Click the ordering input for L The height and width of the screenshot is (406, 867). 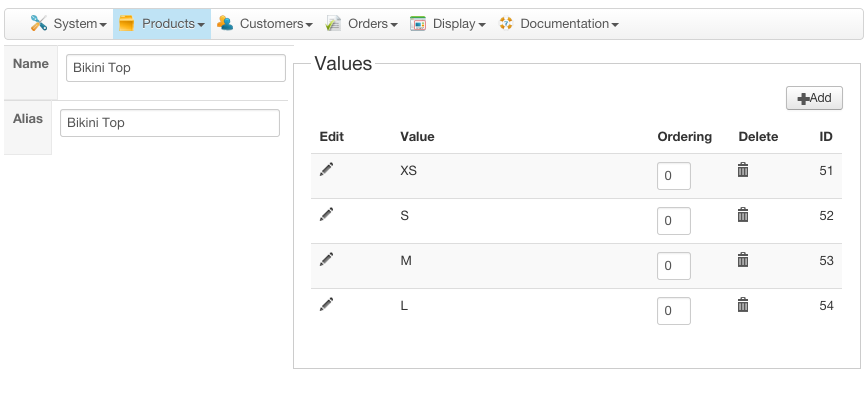pyautogui.click(x=673, y=311)
